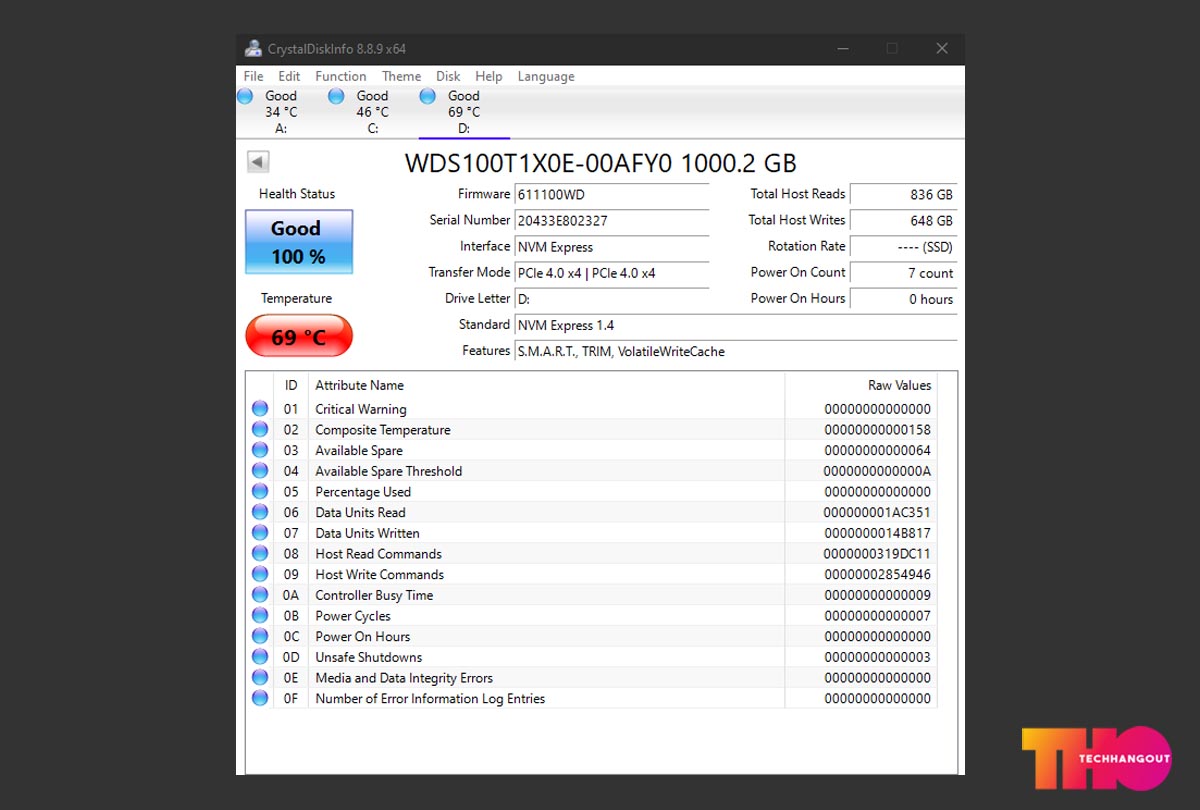Click status orb for Available Spare row
This screenshot has width=1200, height=810.
pos(260,450)
